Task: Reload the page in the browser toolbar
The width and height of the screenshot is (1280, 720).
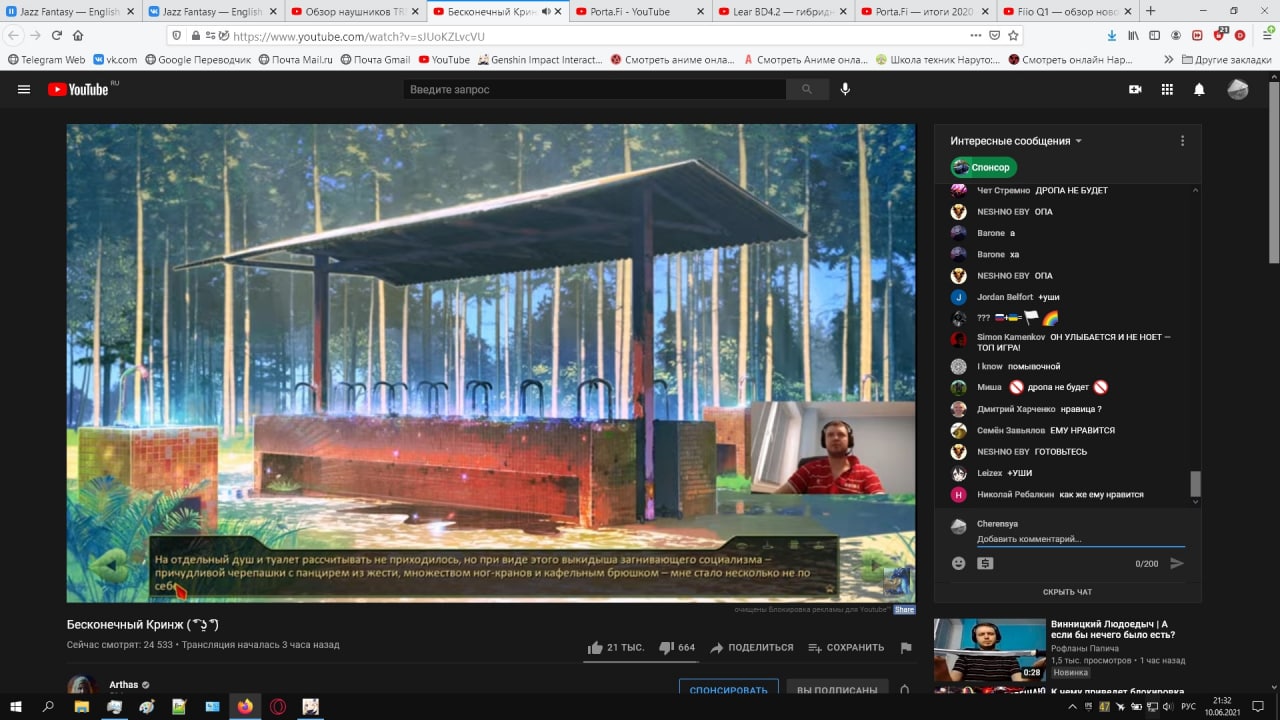Action: [x=56, y=35]
